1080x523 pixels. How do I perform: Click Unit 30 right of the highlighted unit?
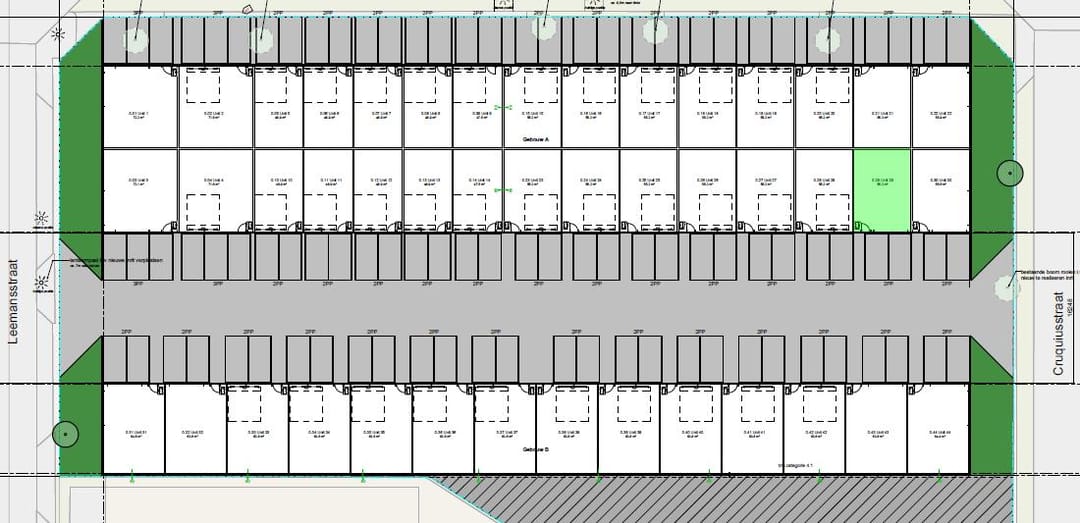[940, 190]
